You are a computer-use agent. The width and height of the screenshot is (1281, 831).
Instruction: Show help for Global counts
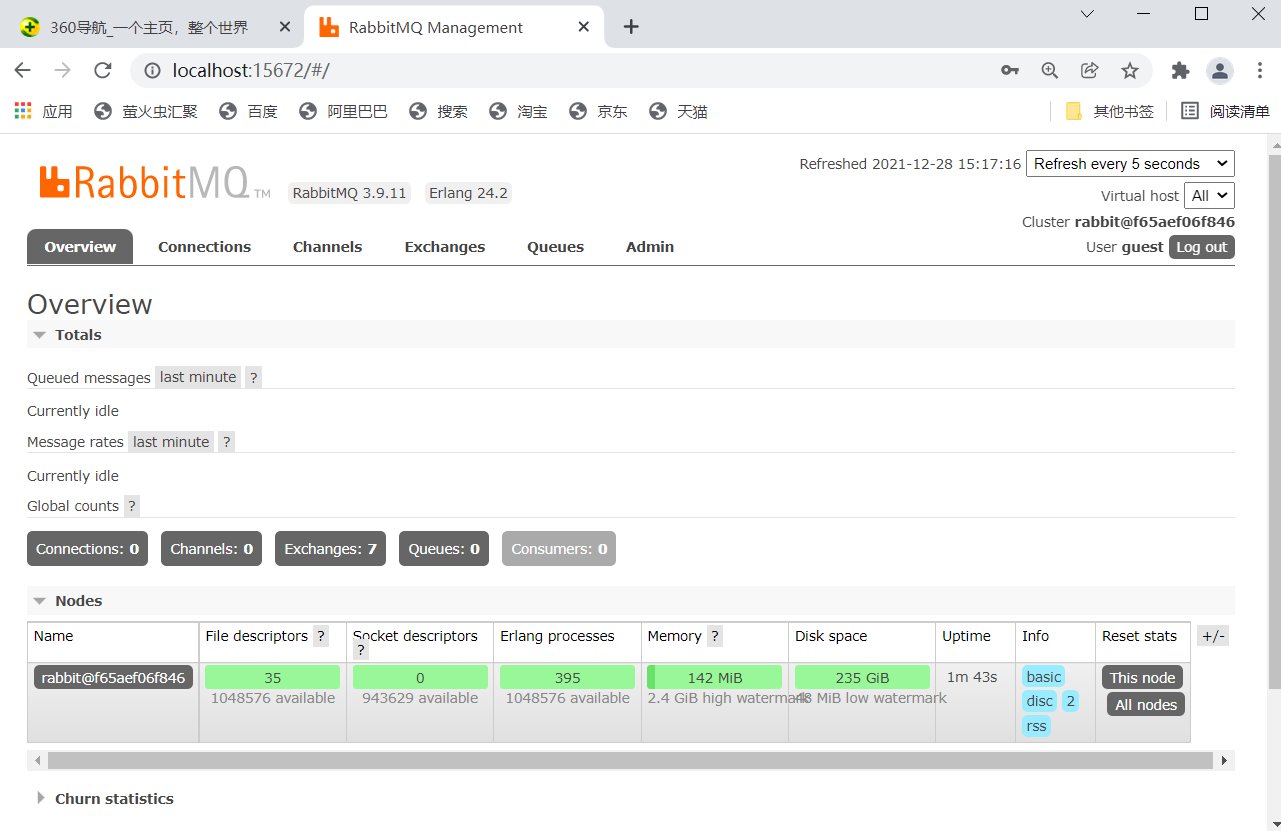pos(132,506)
